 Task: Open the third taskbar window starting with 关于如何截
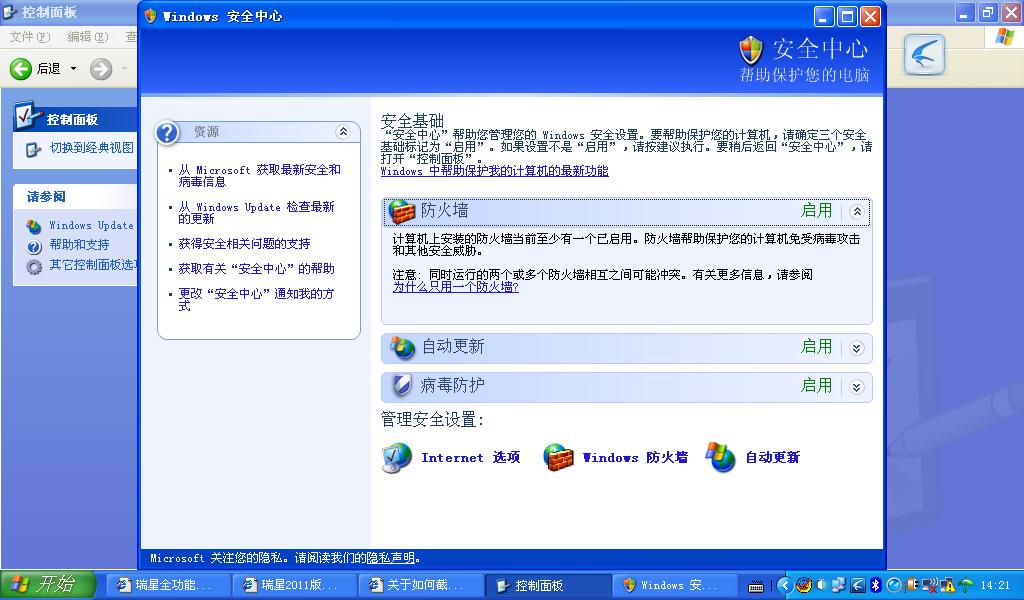(421, 585)
